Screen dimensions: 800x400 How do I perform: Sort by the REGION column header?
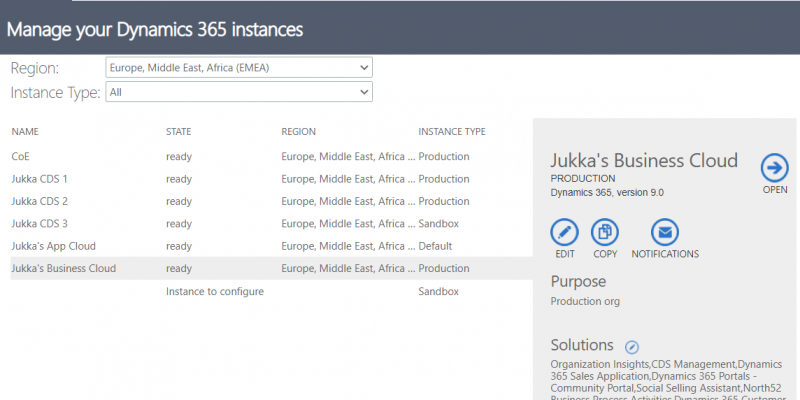(298, 132)
